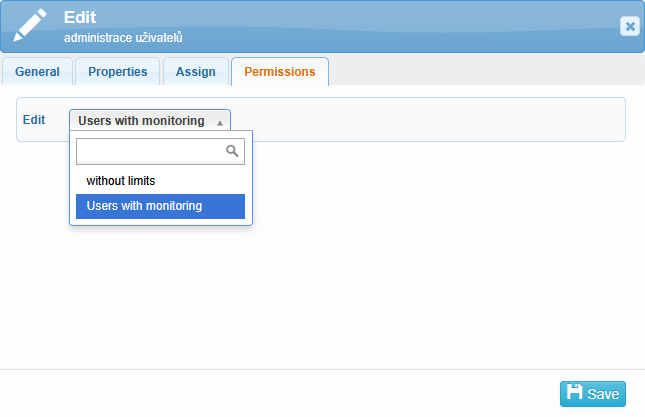The image size is (645, 417).
Task: Collapse dropdown using the small arrow
Action: (220, 122)
